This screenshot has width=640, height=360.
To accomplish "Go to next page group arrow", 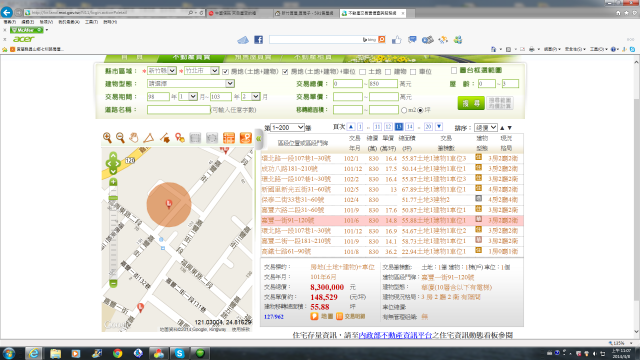I will tap(439, 127).
